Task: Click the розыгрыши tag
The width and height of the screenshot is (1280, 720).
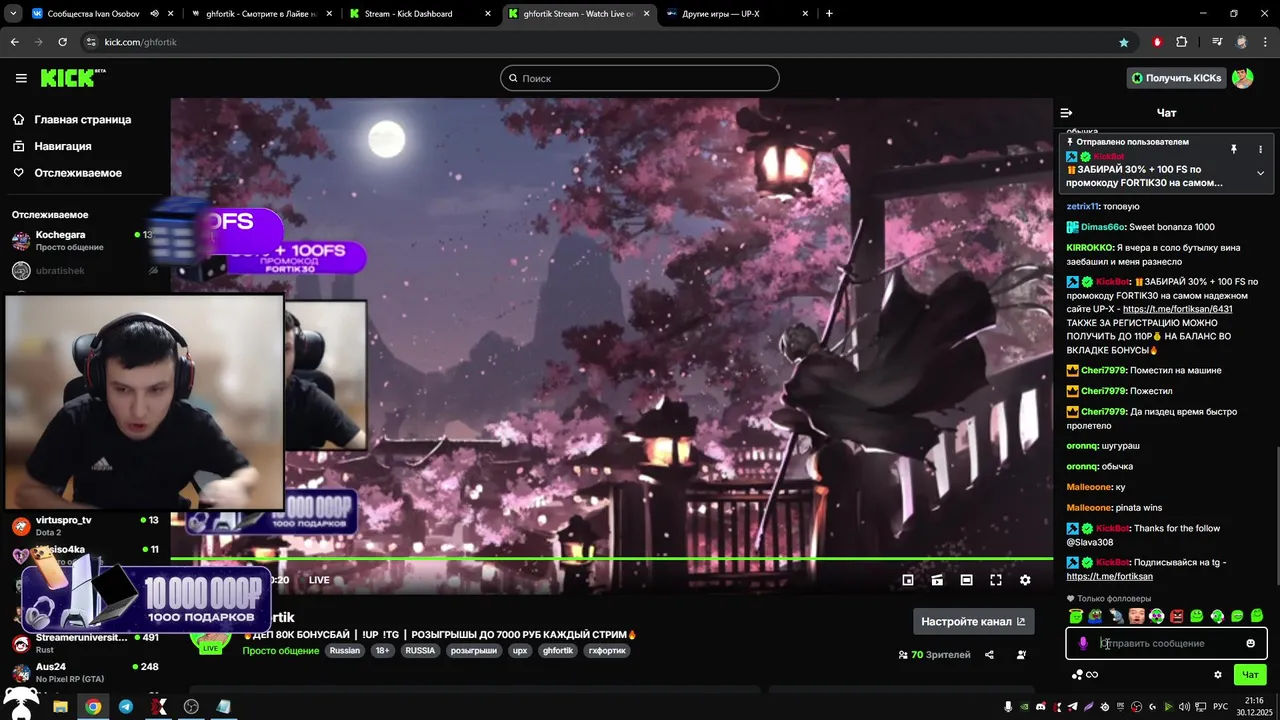Action: click(x=473, y=651)
